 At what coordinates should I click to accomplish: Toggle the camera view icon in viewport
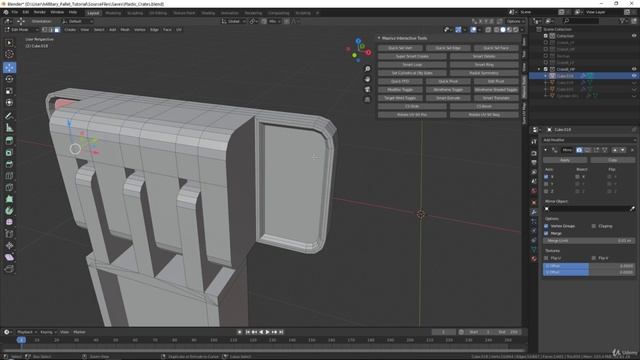pyautogui.click(x=367, y=89)
